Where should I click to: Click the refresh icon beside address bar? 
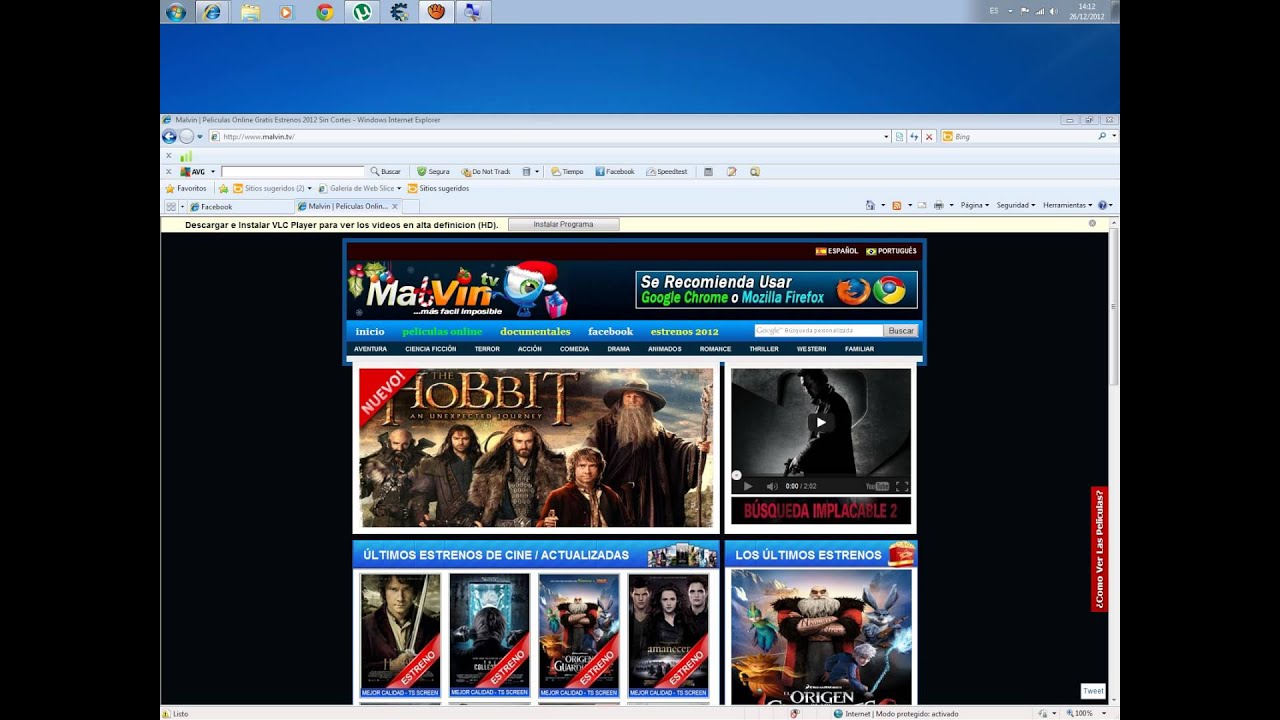coord(914,136)
